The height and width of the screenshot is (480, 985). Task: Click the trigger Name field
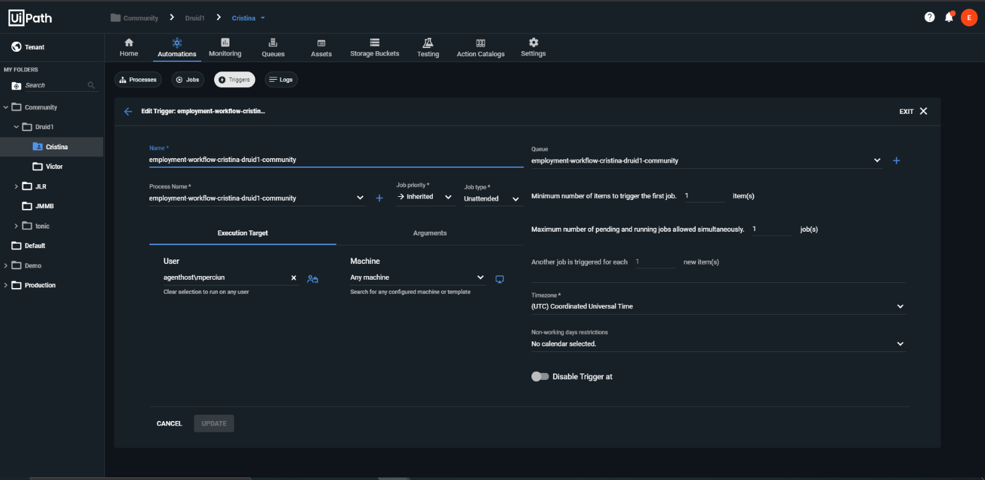[336, 160]
